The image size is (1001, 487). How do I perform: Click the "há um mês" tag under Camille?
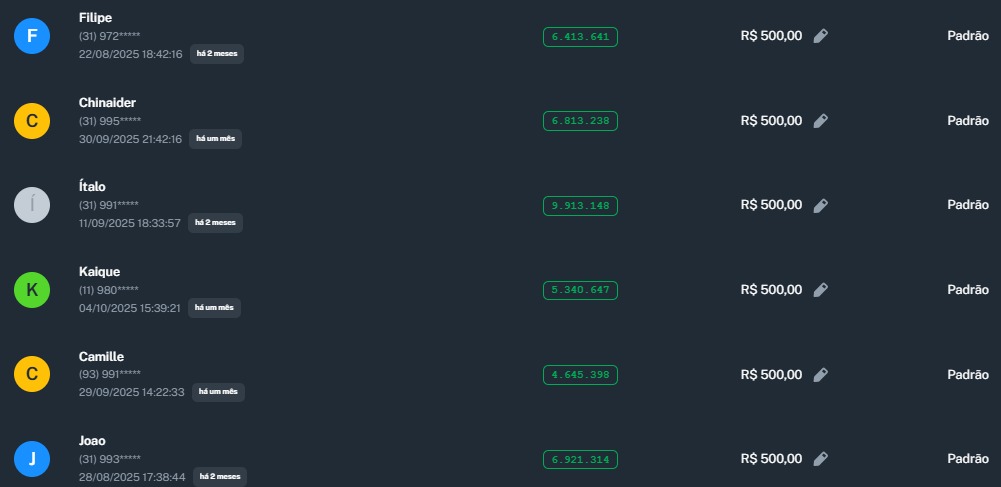click(x=218, y=392)
